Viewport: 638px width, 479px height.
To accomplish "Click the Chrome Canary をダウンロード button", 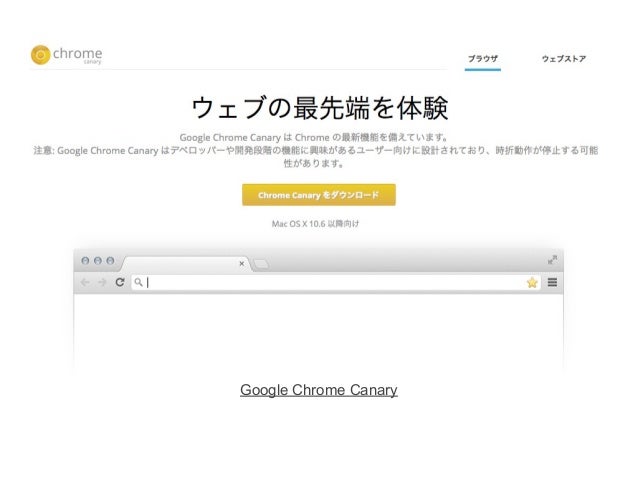I will point(319,195).
